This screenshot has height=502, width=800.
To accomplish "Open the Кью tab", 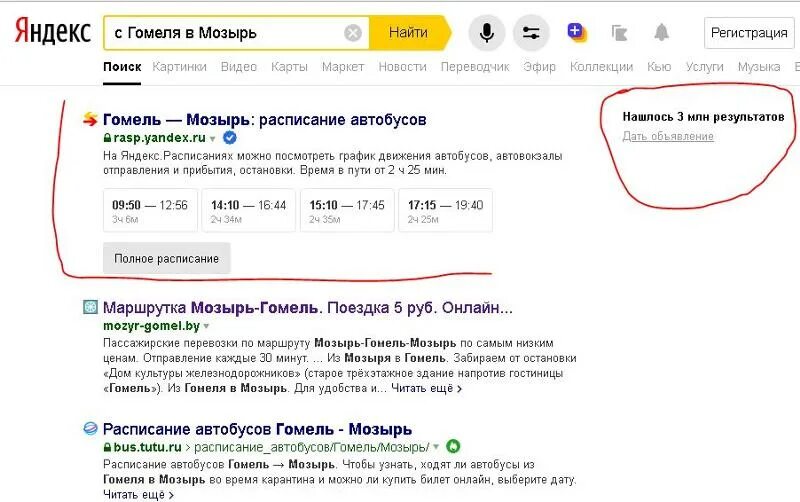I will coord(659,67).
